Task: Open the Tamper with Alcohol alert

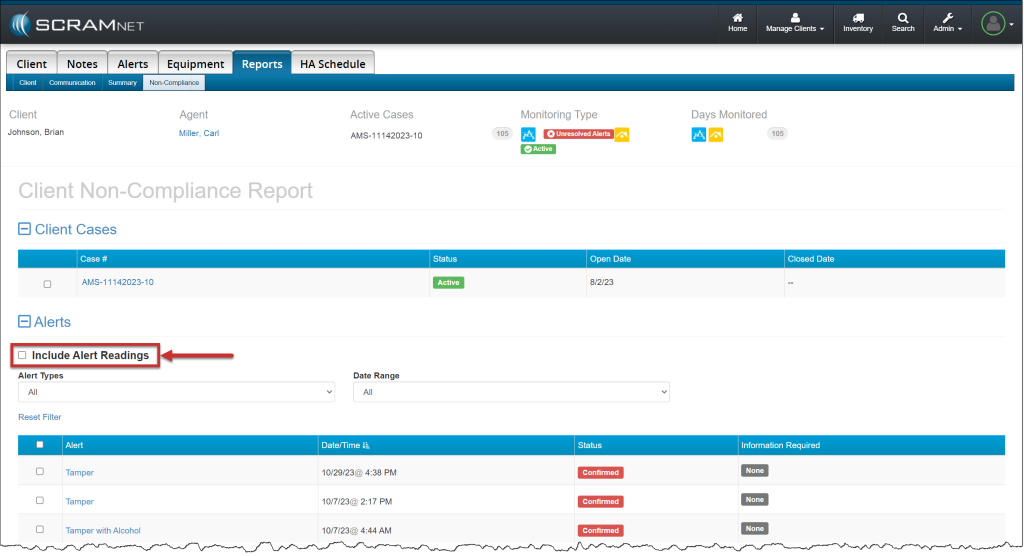Action: [x=103, y=531]
